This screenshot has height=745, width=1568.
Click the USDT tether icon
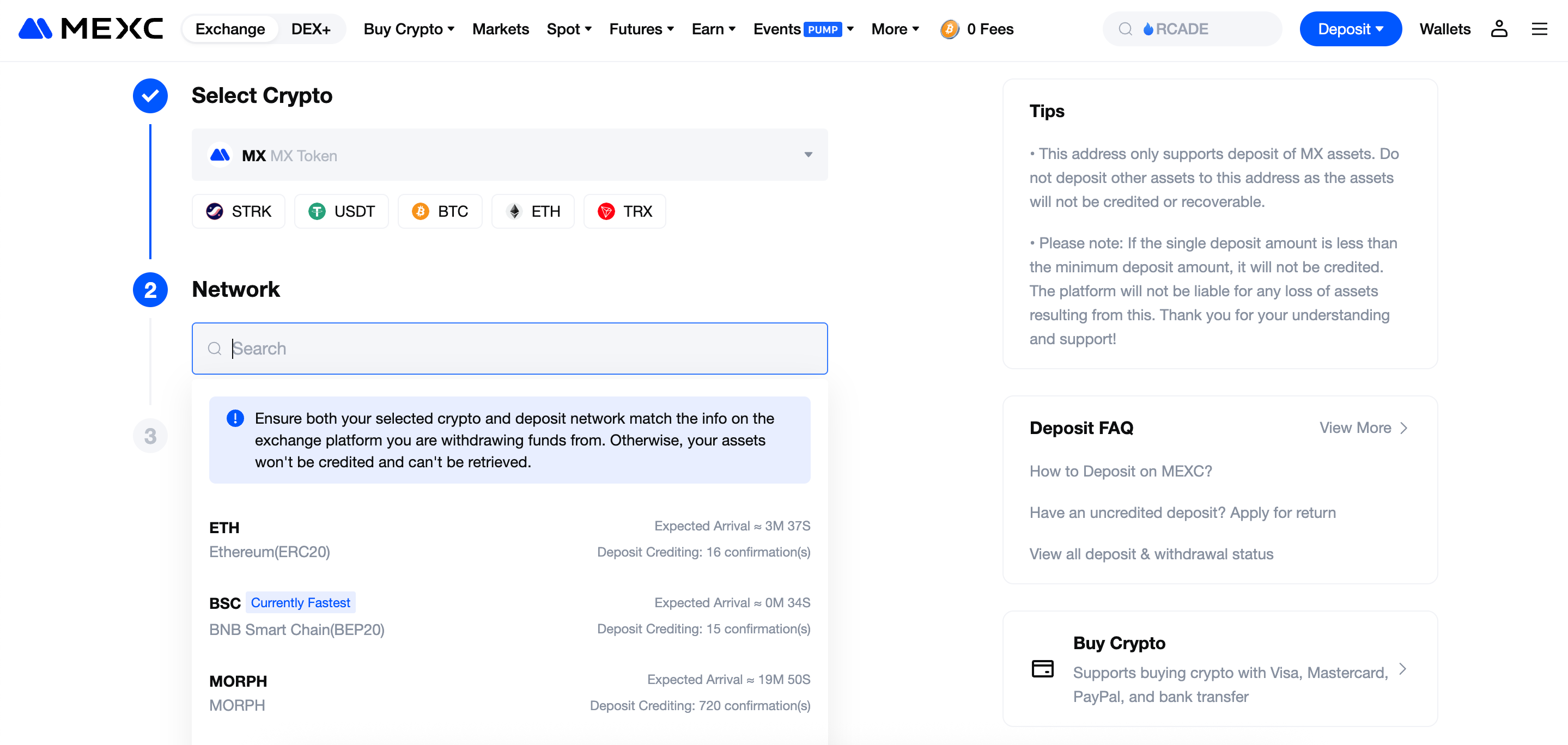click(317, 211)
